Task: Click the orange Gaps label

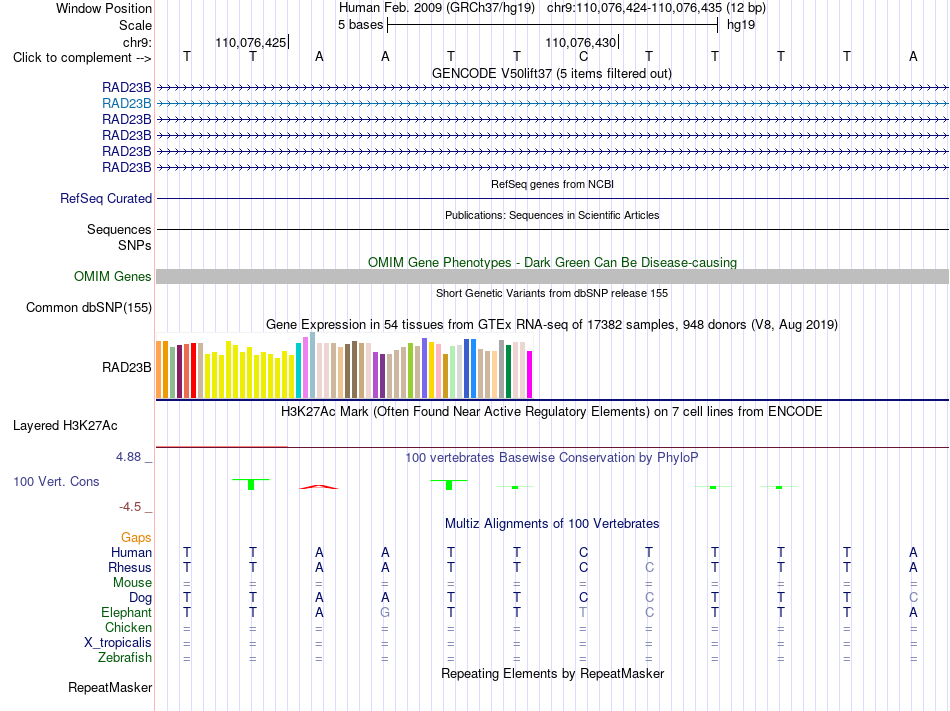Action: [x=136, y=538]
